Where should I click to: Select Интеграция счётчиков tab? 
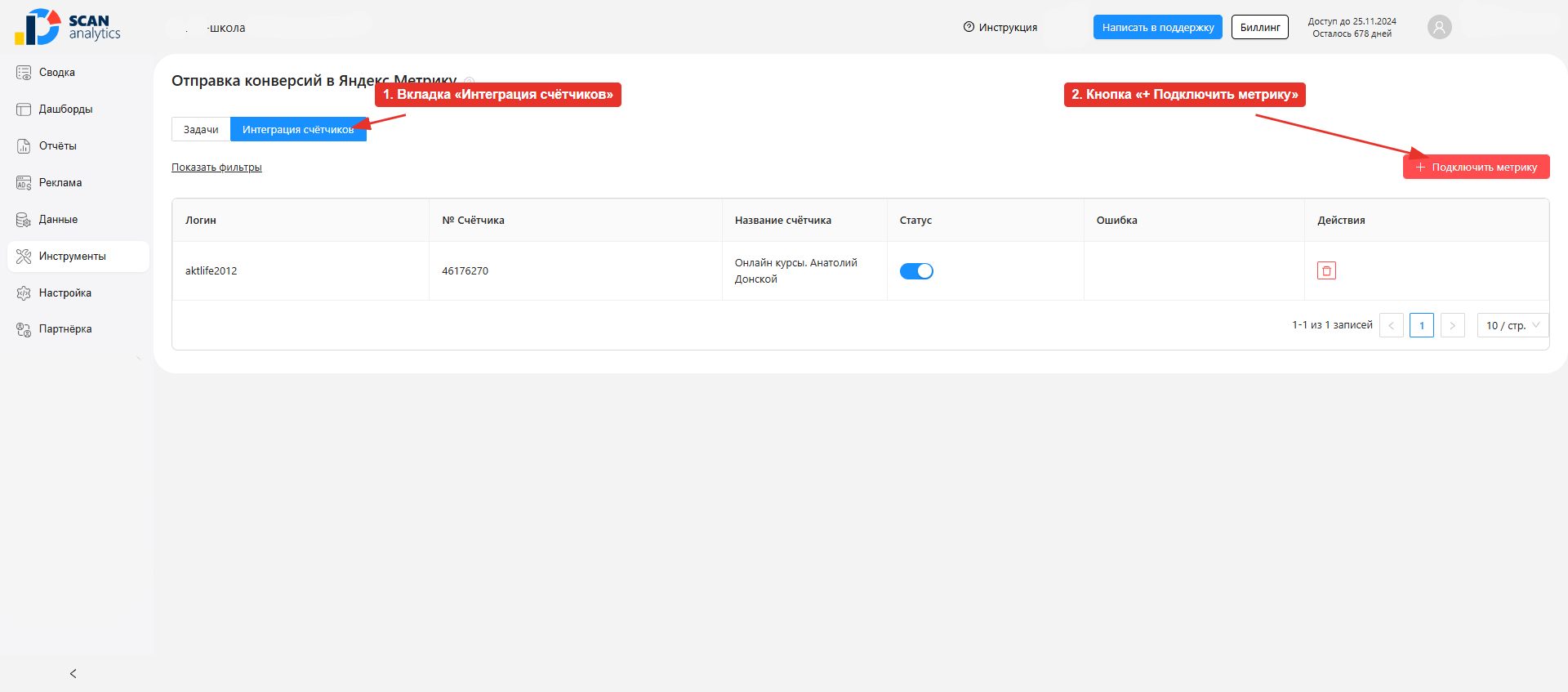298,129
